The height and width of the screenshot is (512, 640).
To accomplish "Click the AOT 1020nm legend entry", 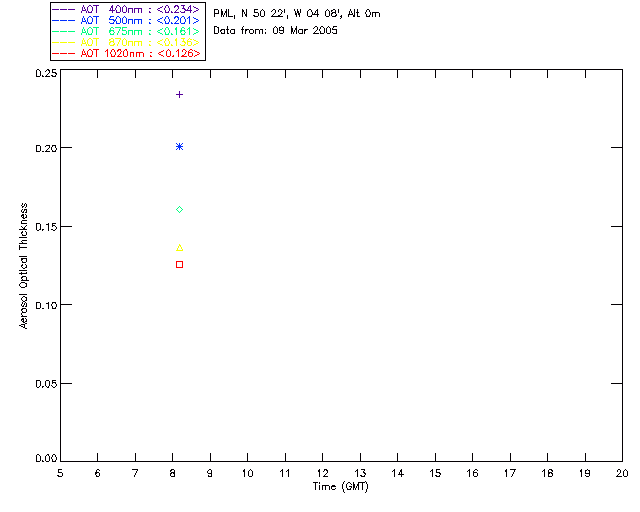I will click(x=140, y=53).
